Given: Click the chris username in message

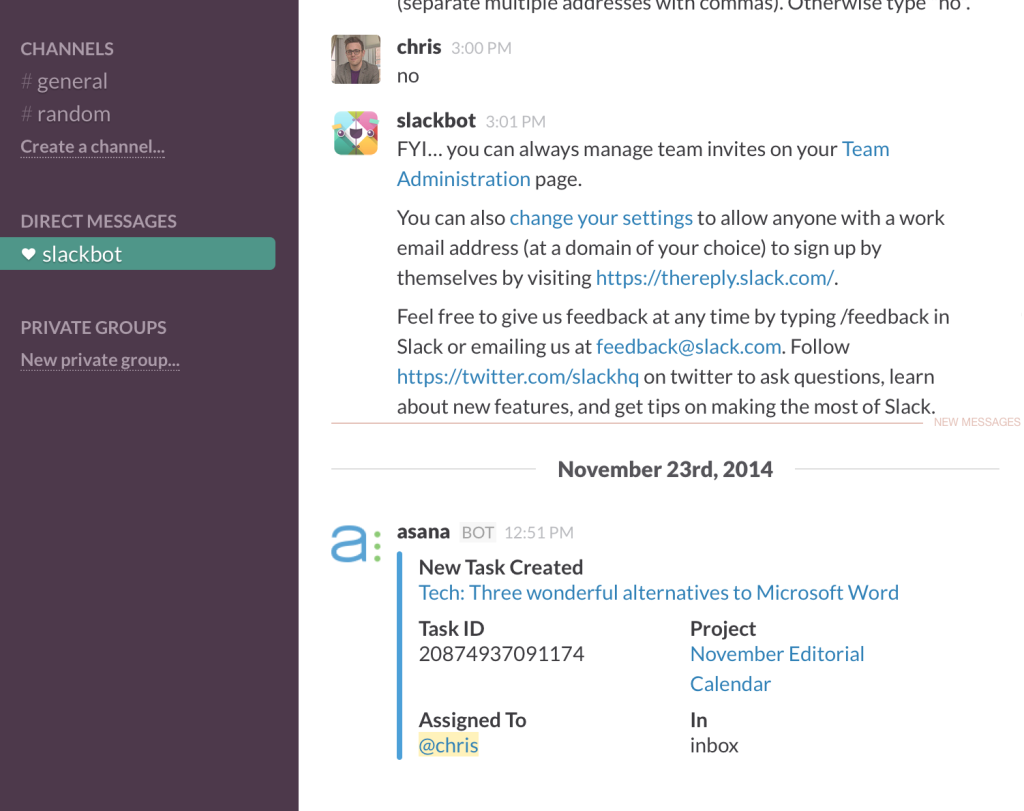Looking at the screenshot, I should [419, 47].
